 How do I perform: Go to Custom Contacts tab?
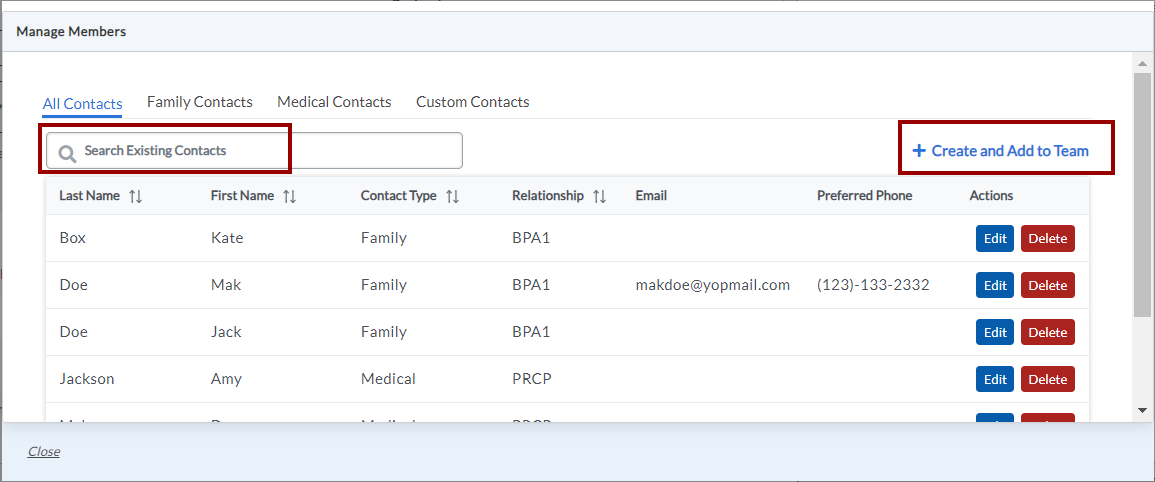pos(473,102)
